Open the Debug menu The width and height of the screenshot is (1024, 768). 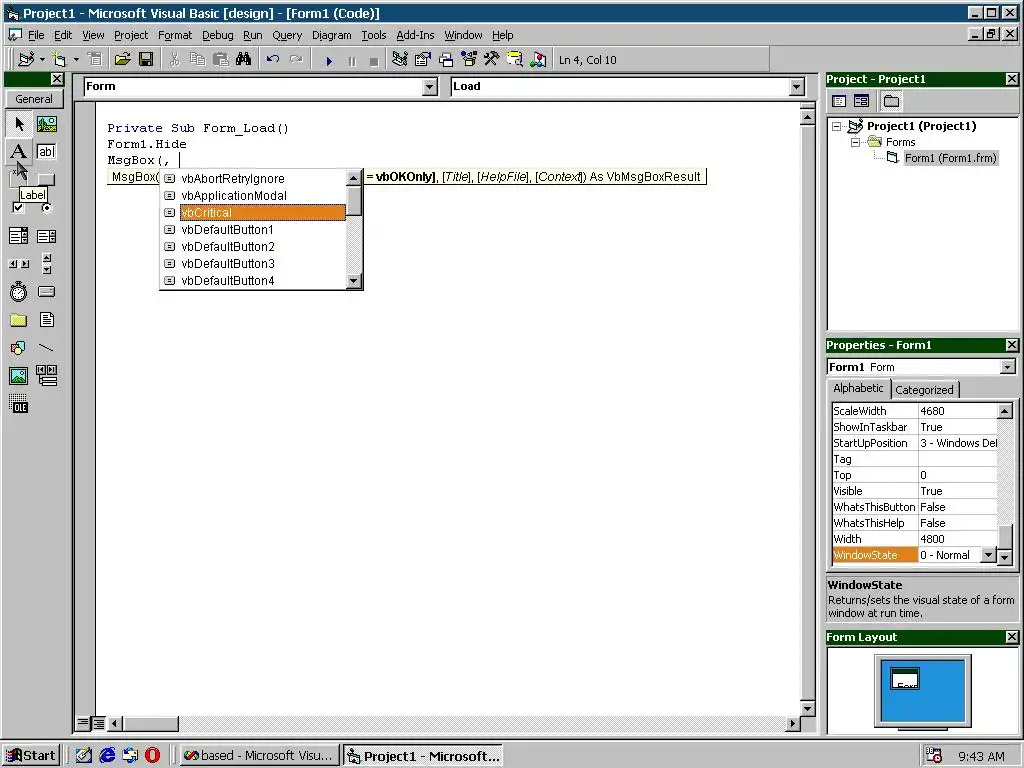click(x=217, y=35)
